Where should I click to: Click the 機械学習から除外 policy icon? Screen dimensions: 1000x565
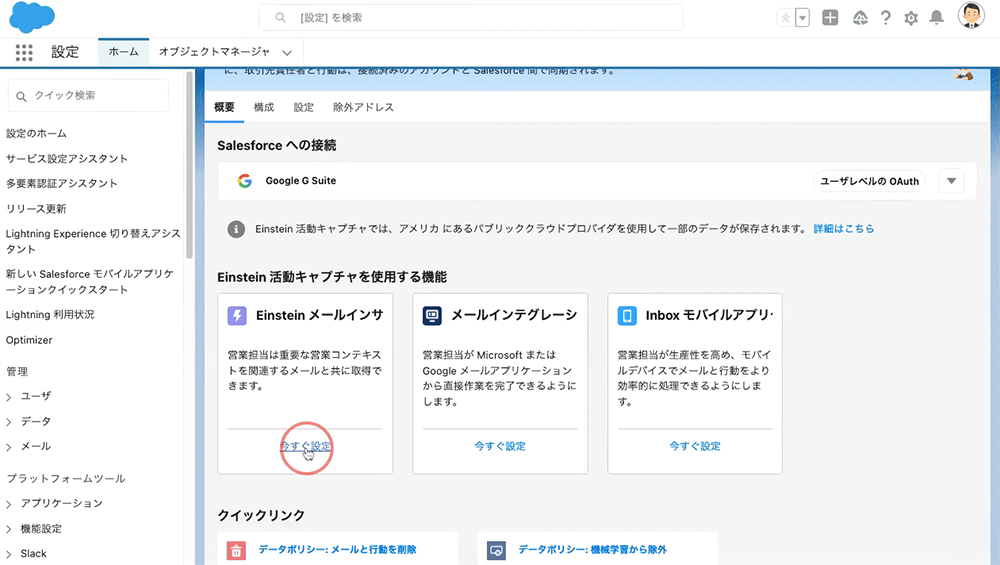(x=496, y=550)
